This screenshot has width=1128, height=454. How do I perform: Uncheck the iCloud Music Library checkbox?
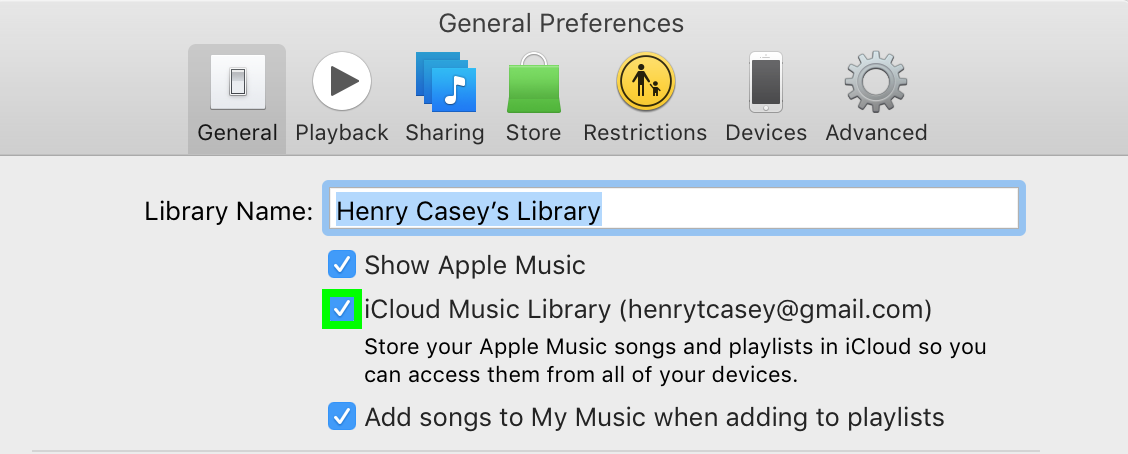point(342,310)
